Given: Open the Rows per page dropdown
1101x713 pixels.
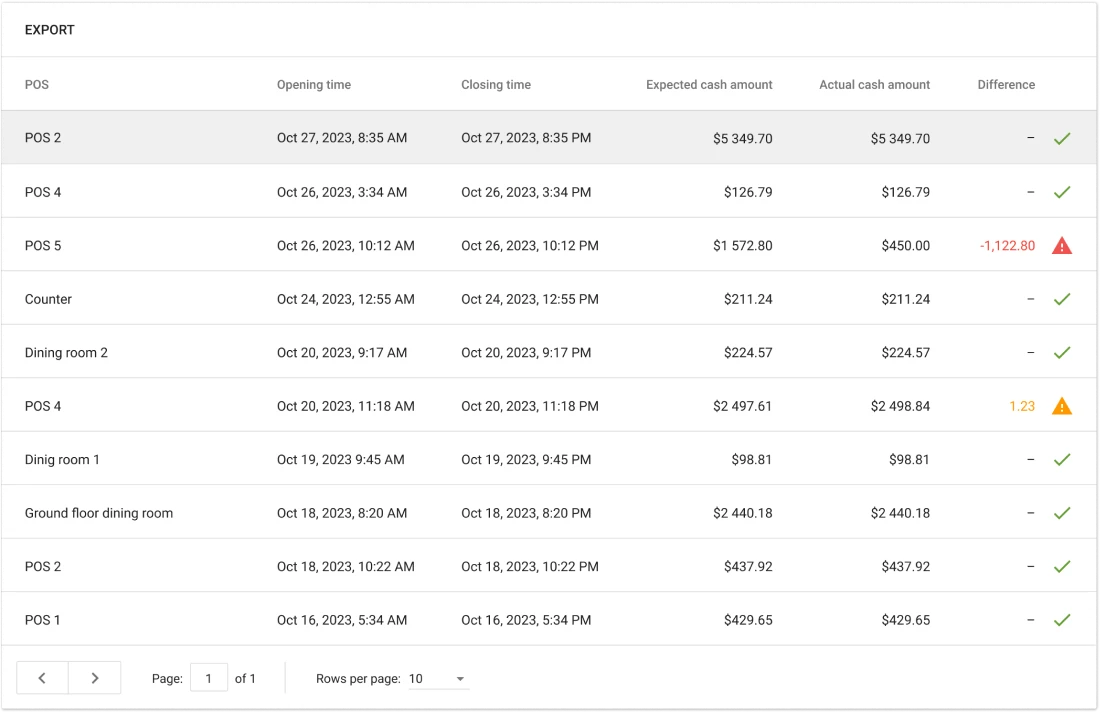Looking at the screenshot, I should tap(438, 679).
